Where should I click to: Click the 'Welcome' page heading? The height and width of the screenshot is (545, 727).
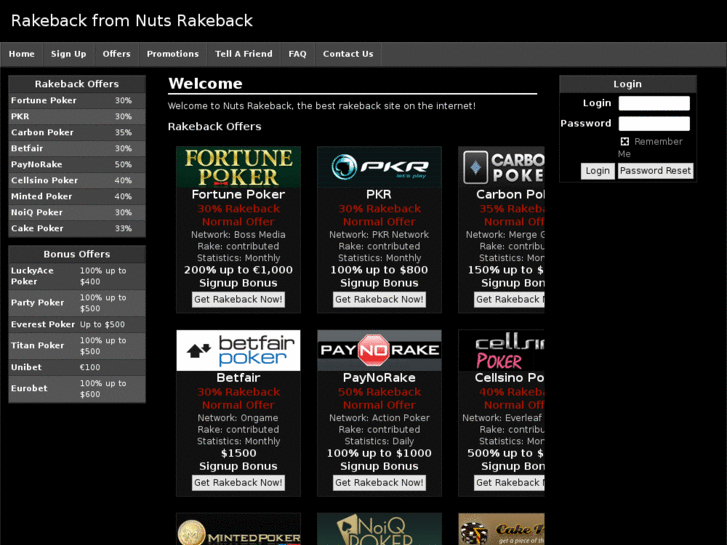click(x=205, y=84)
